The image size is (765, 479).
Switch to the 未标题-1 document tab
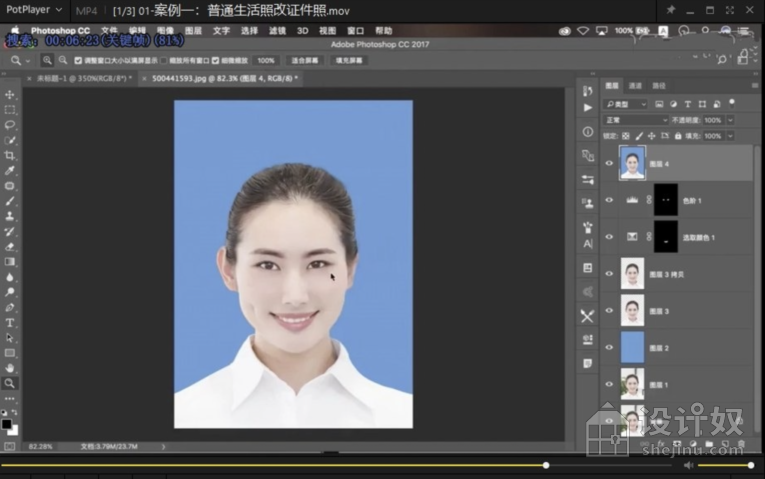pos(84,78)
